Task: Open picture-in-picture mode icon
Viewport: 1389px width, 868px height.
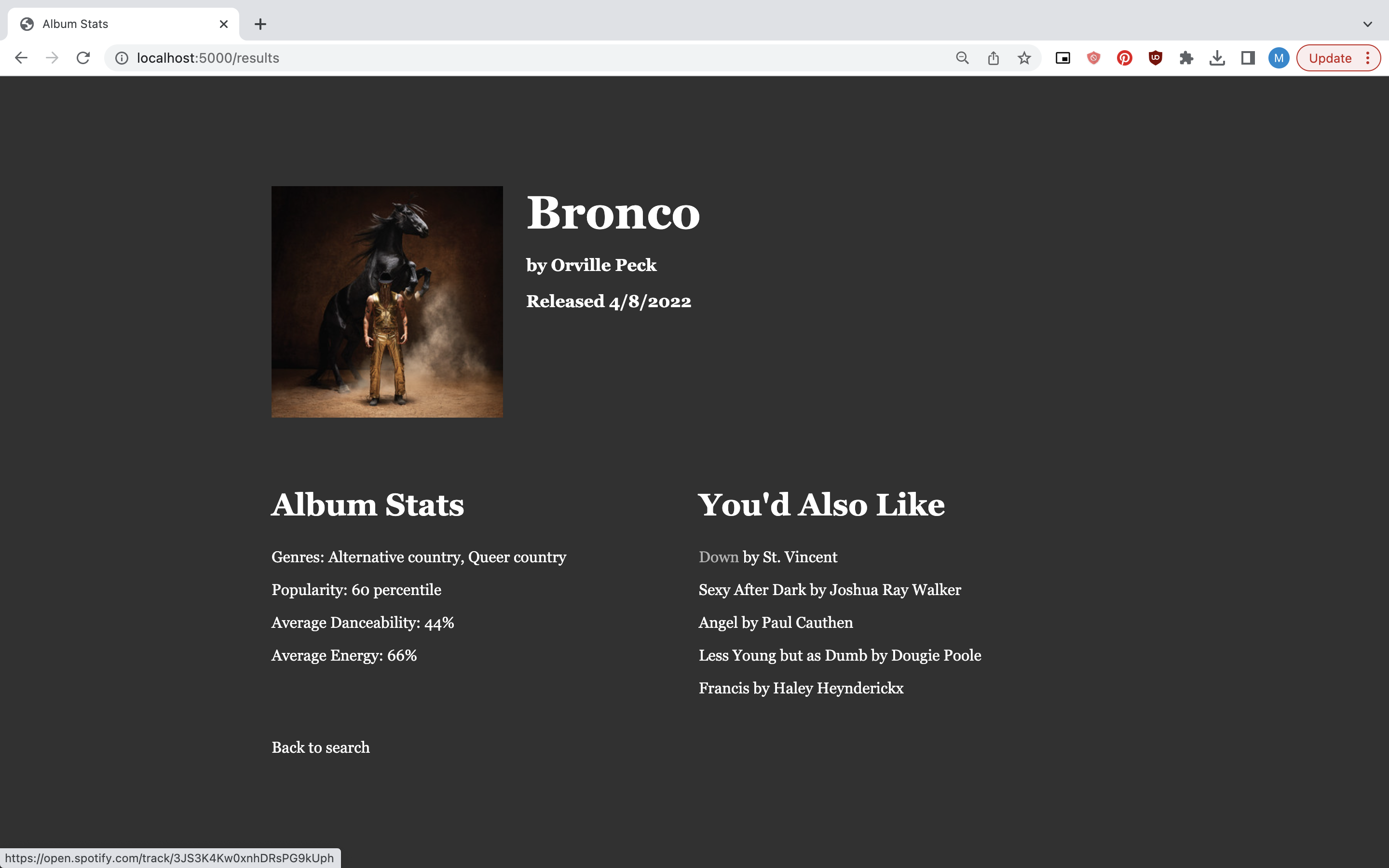Action: (1062, 57)
